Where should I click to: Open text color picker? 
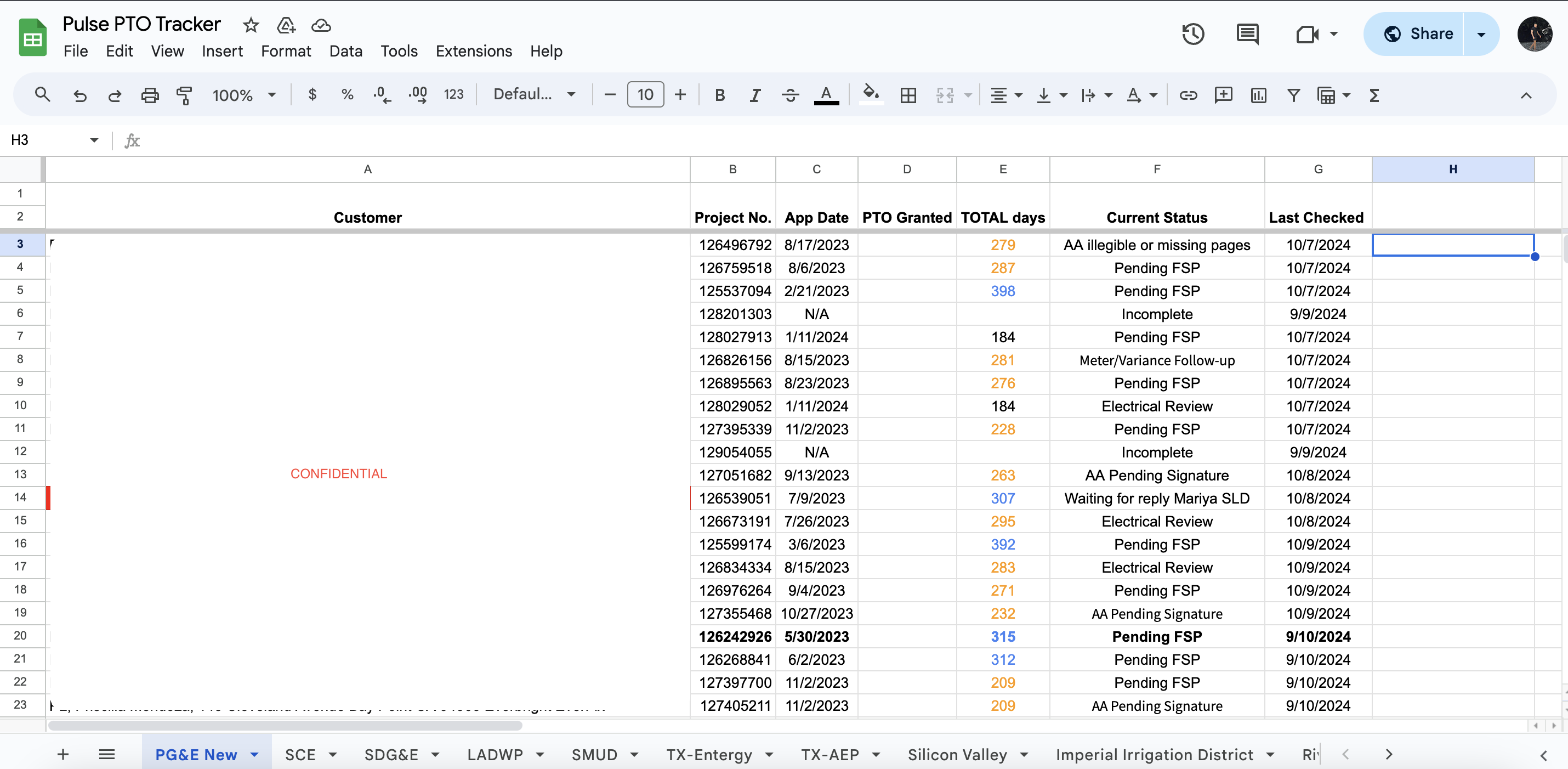(x=826, y=94)
